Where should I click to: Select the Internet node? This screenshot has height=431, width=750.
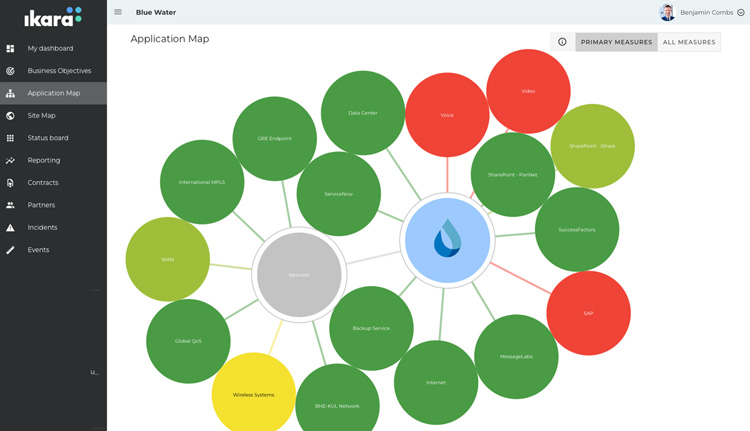(x=436, y=383)
